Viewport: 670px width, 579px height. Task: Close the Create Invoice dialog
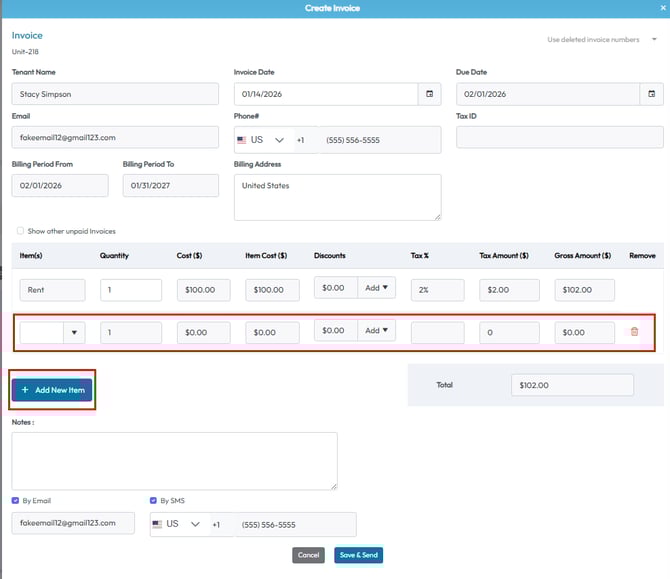coord(663,7)
